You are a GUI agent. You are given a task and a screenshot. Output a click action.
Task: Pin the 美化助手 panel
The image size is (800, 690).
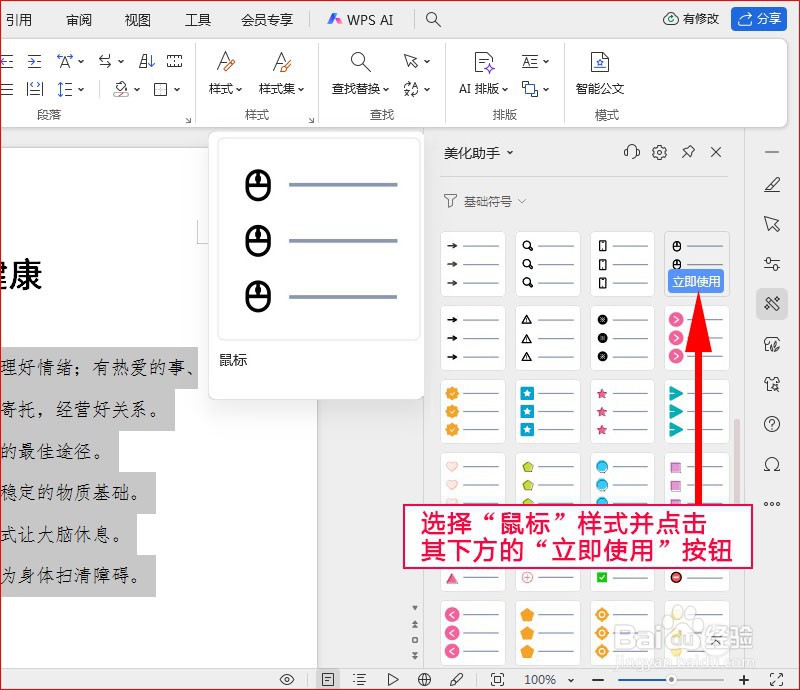(x=689, y=152)
